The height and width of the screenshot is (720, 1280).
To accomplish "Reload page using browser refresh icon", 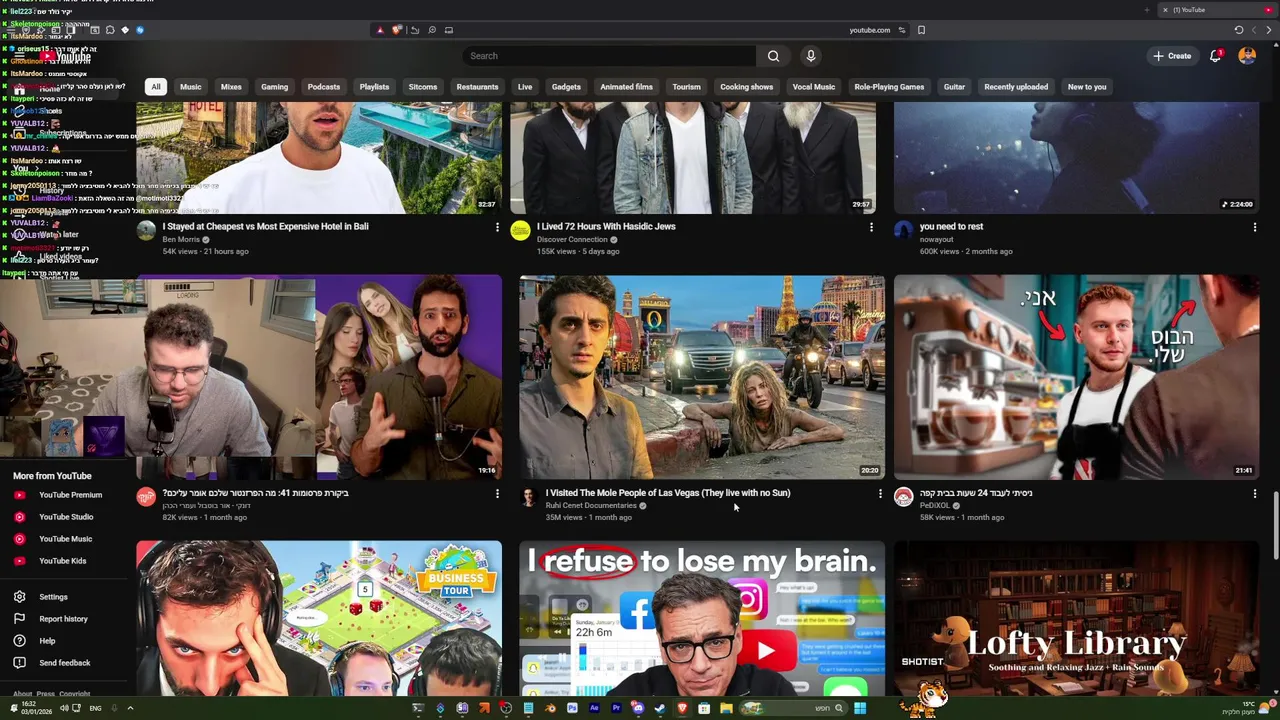I will [x=1239, y=30].
